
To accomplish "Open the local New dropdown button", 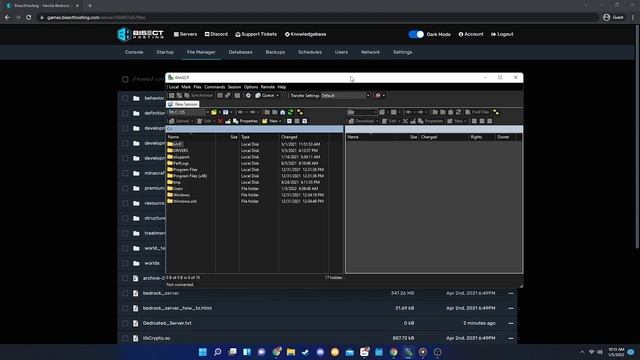I will 271,121.
